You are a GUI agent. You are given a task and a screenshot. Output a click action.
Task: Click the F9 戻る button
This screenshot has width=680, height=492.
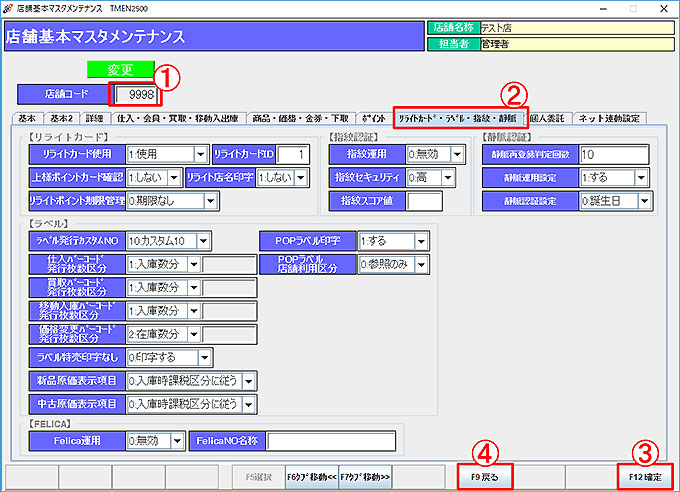pos(485,478)
